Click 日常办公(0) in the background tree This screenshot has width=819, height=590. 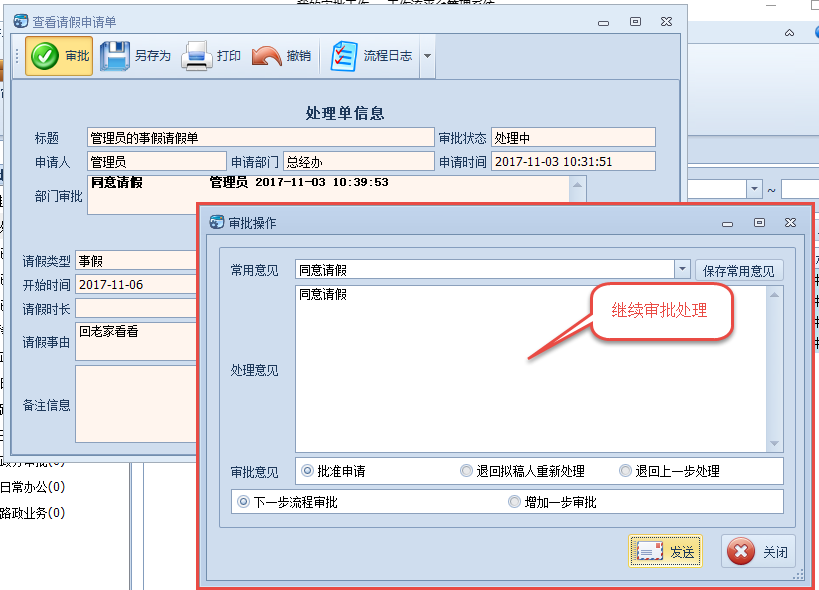pos(32,487)
